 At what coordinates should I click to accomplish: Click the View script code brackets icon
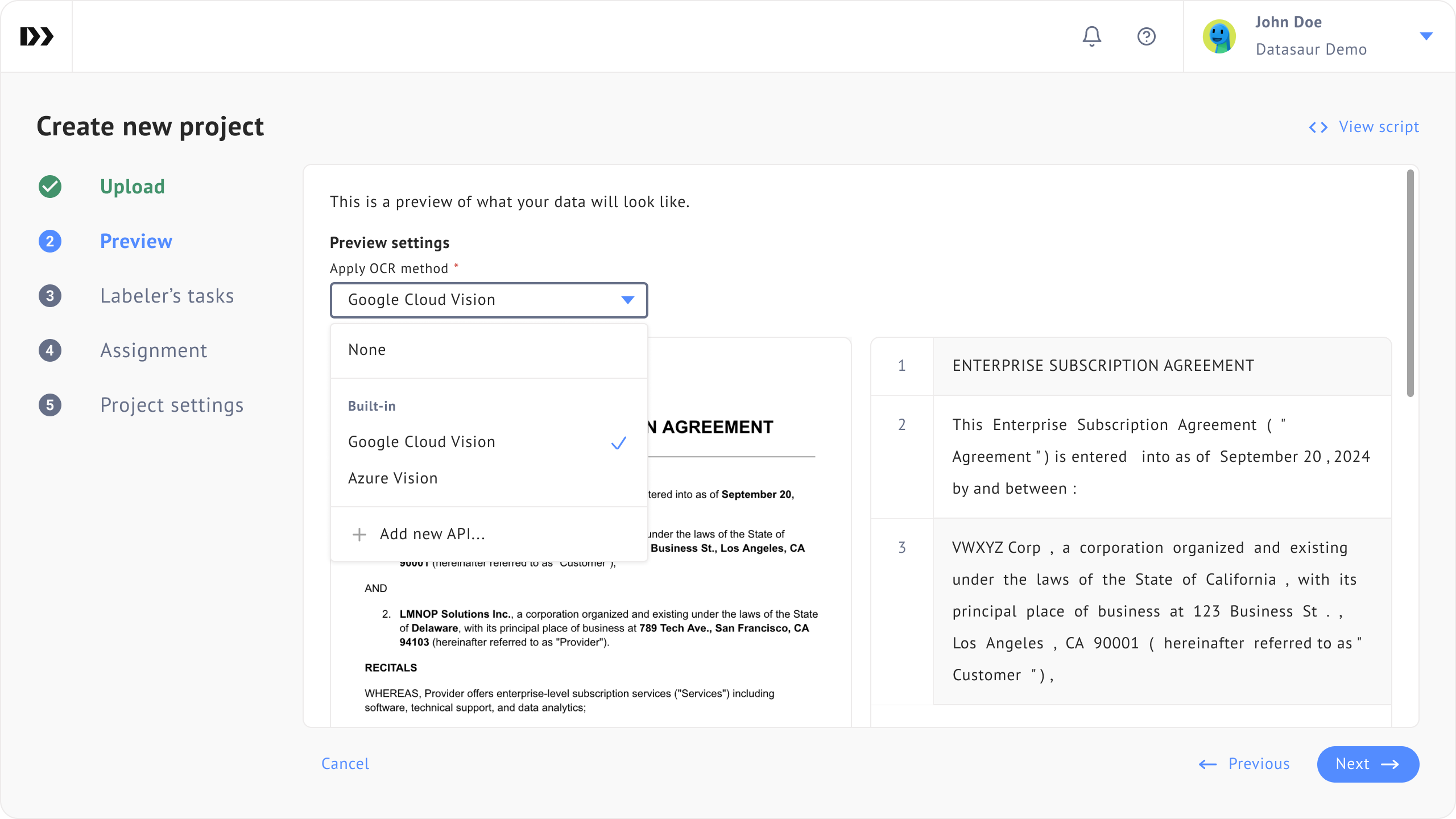click(x=1318, y=127)
